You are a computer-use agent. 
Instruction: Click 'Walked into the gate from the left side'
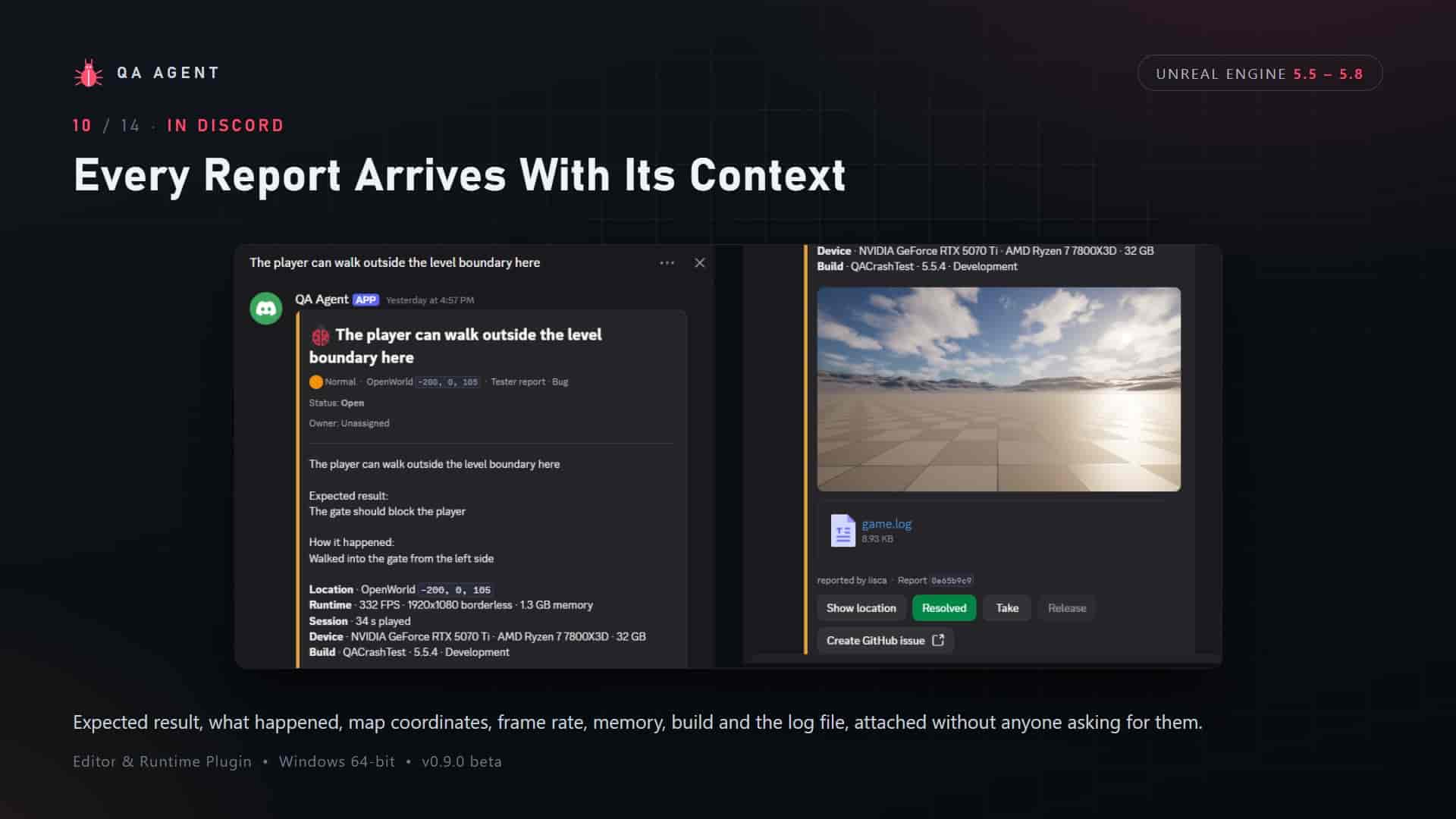[x=401, y=559]
